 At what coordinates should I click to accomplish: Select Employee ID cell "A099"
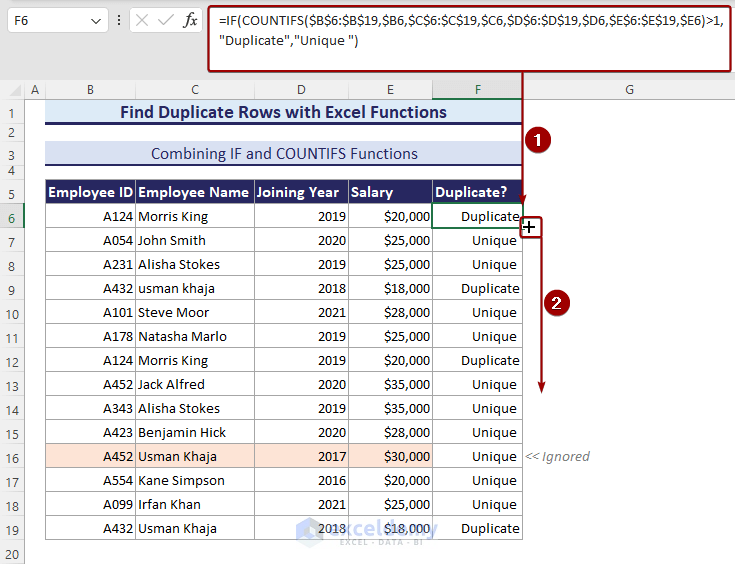[x=90, y=504]
